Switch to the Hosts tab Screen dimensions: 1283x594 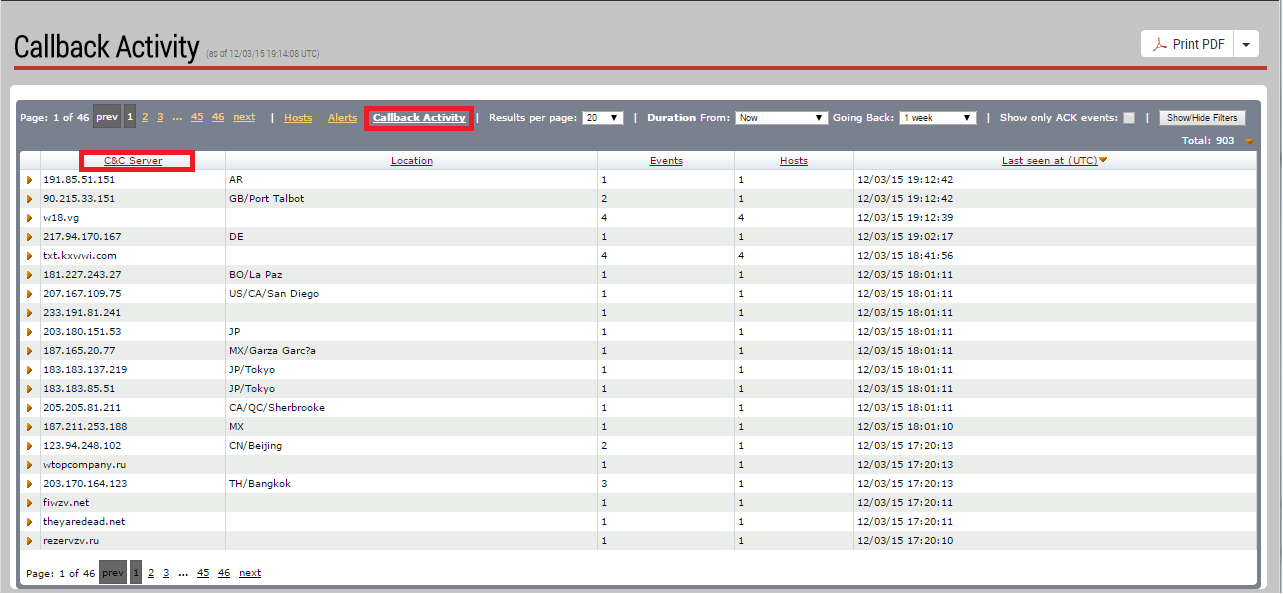point(298,118)
